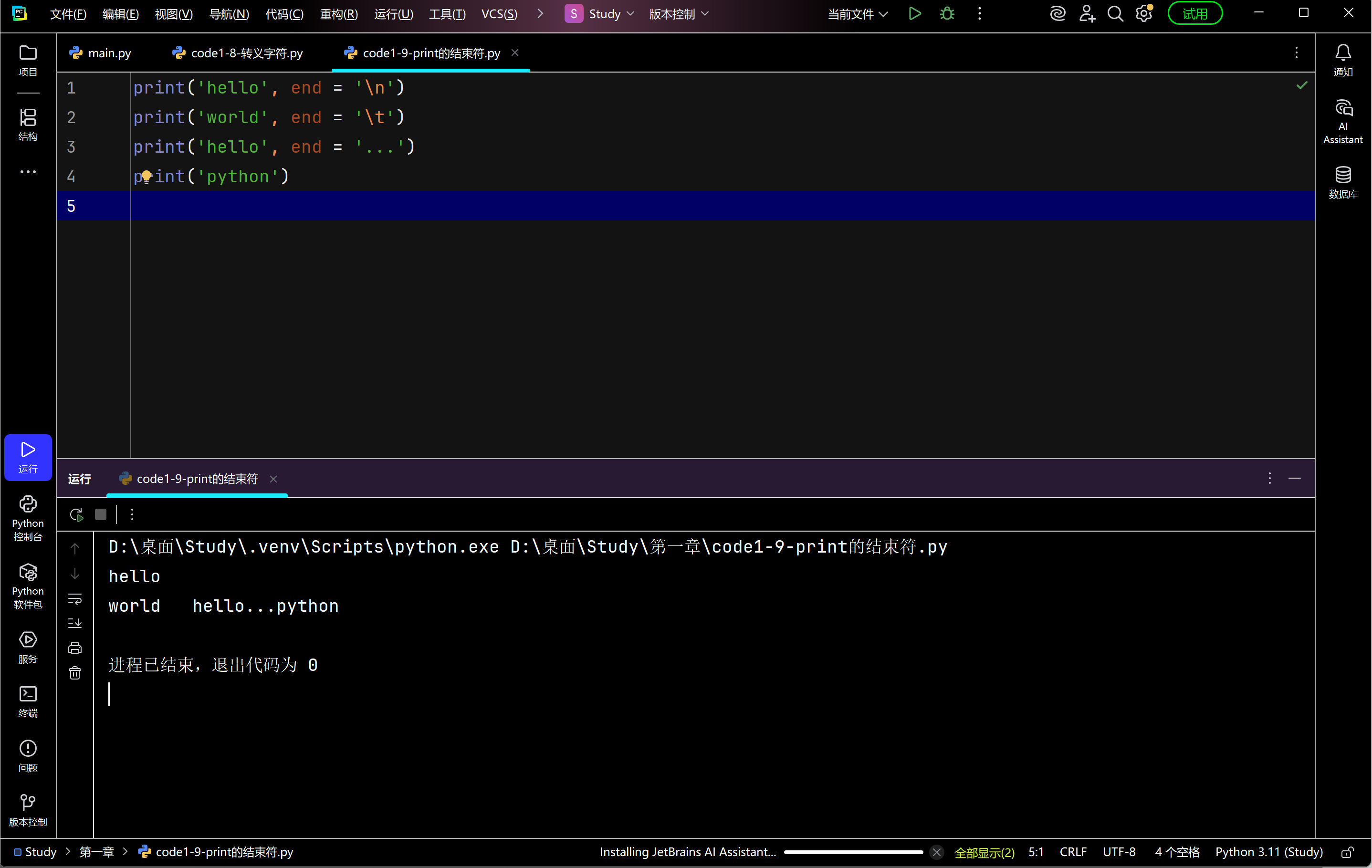Toggle the file read-only lock icon in the status bar
The height and width of the screenshot is (868, 1372).
tap(1347, 852)
